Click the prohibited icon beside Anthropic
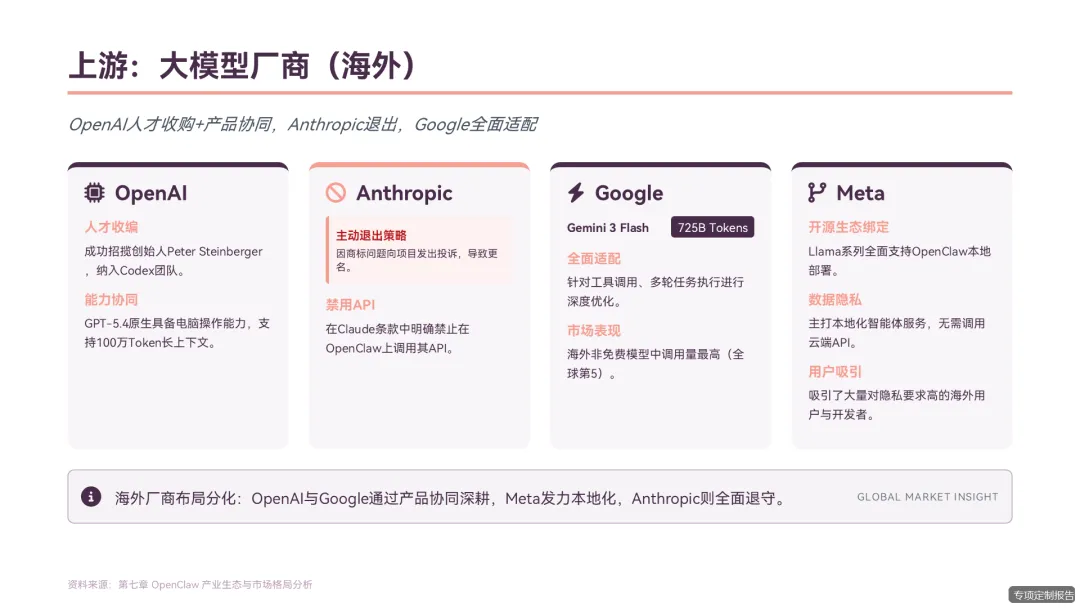This screenshot has width=1080, height=608. tap(335, 193)
